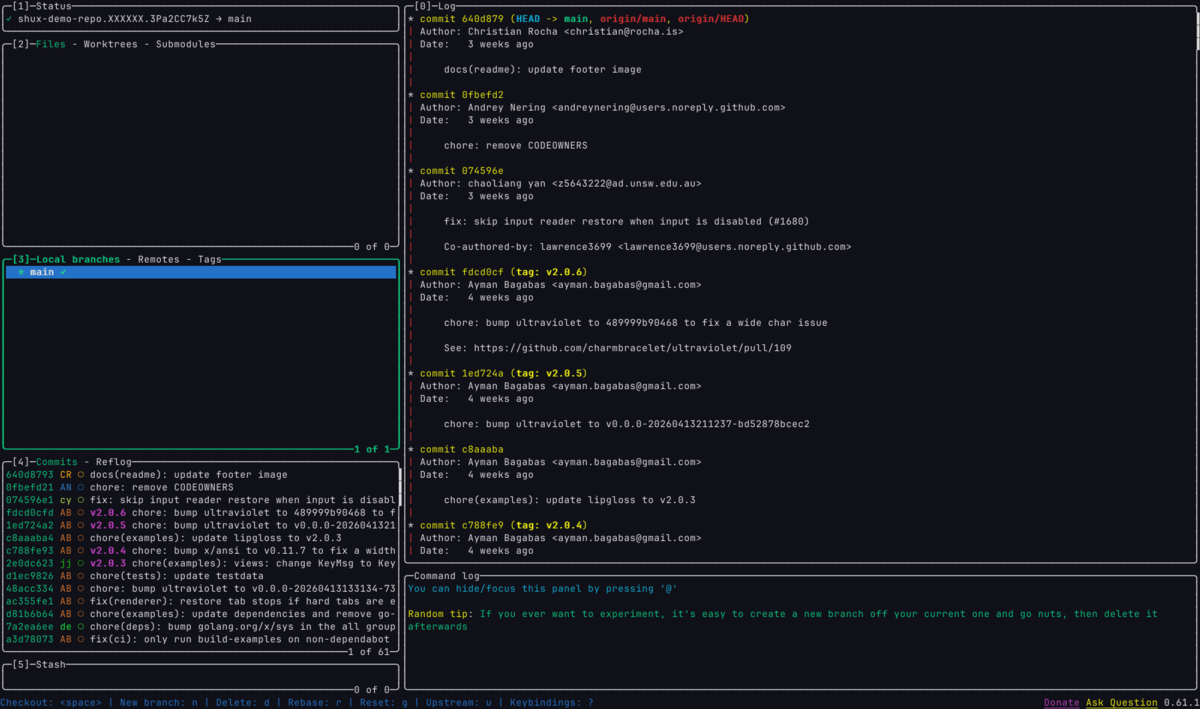Click the graph circle on commit ac355fe1
Image resolution: width=1200 pixels, height=709 pixels.
[81, 601]
